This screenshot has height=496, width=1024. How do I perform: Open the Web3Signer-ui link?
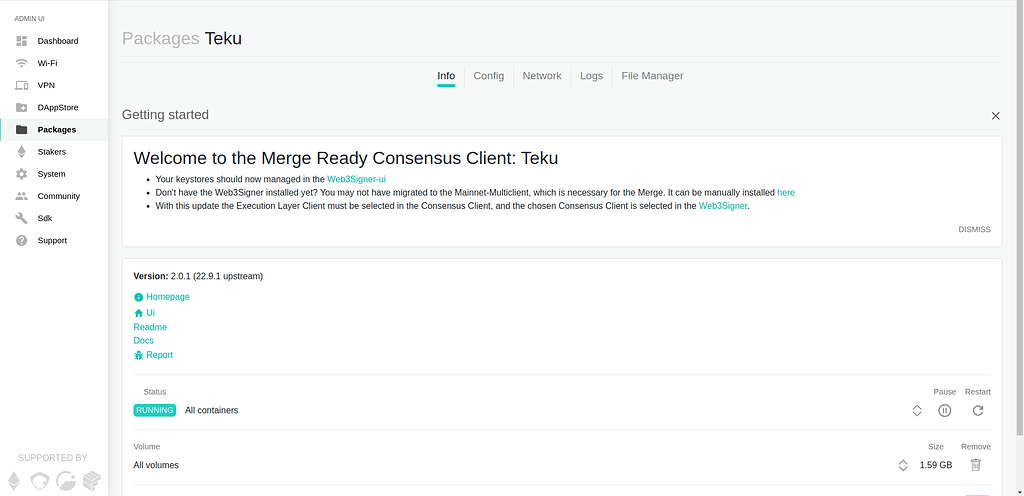pos(356,179)
